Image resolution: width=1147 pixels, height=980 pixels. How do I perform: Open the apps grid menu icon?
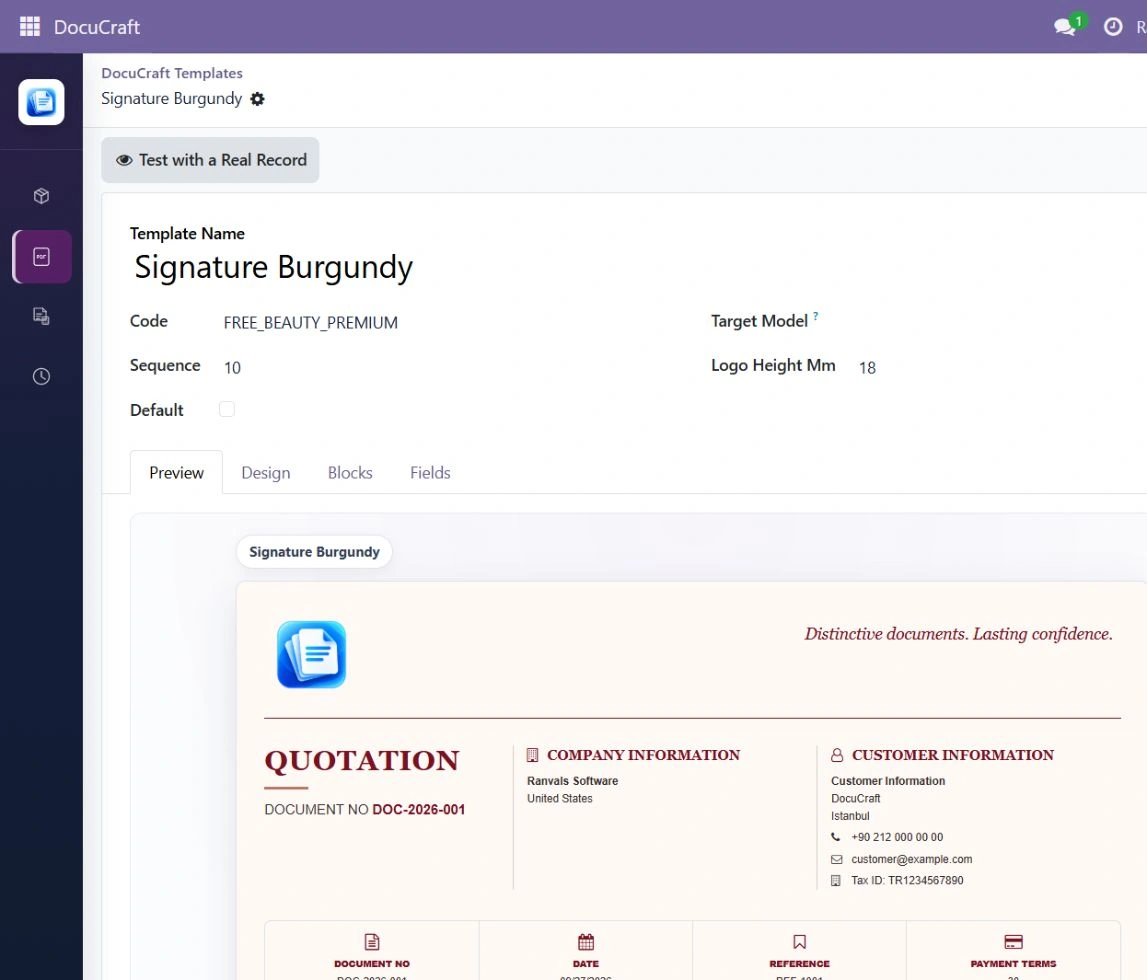(29, 26)
